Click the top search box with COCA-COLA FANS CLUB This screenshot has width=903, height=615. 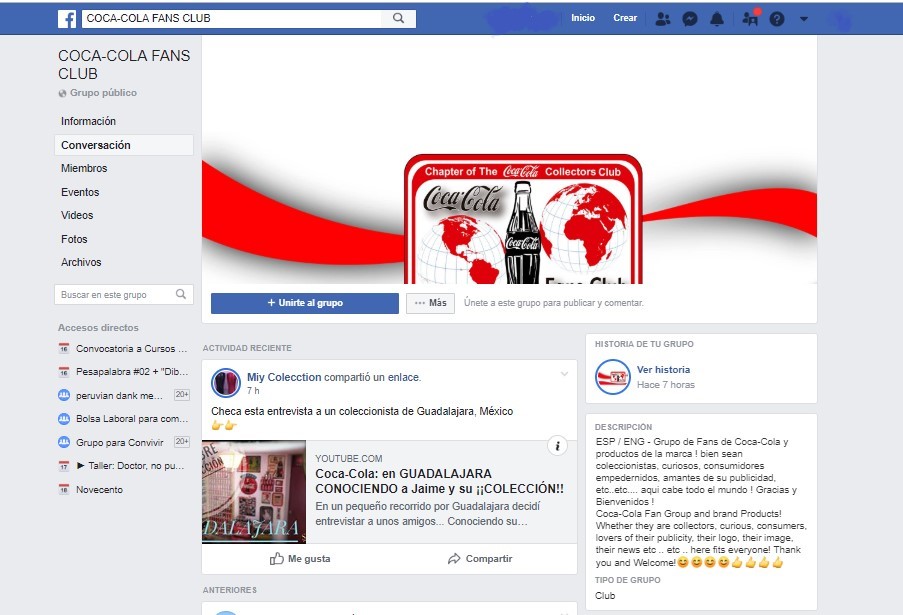232,18
